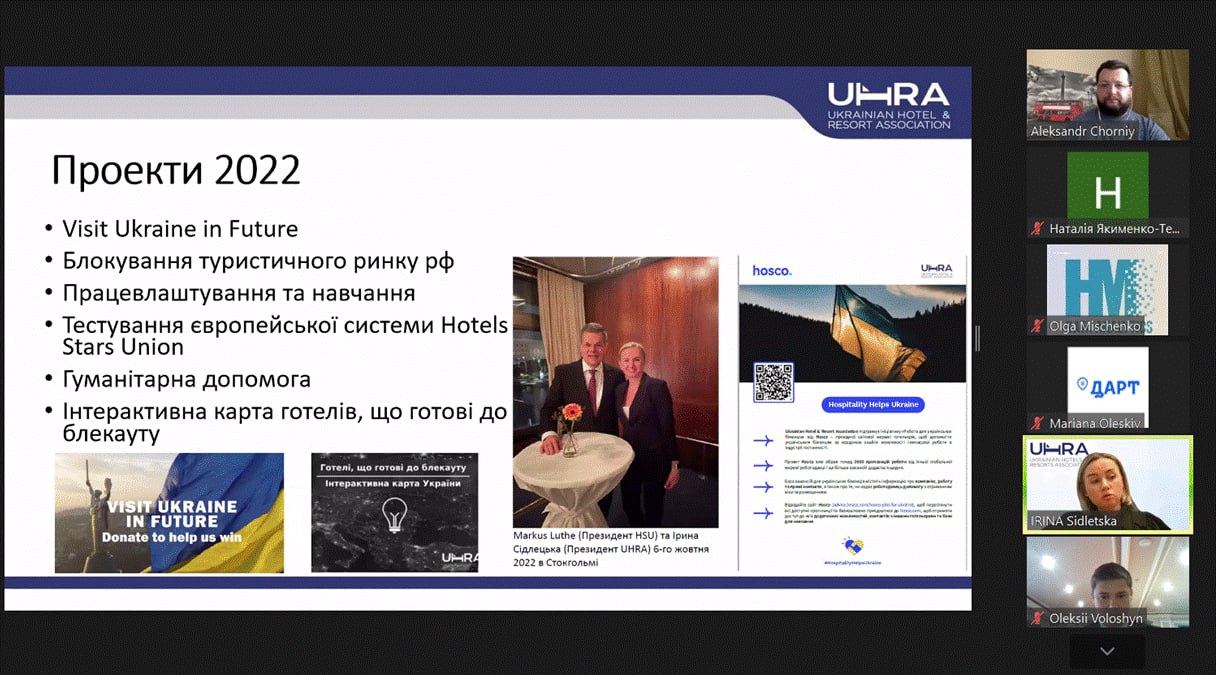Select Aleksandr Chorniy's video thumbnail
1216x675 pixels.
coord(1107,95)
